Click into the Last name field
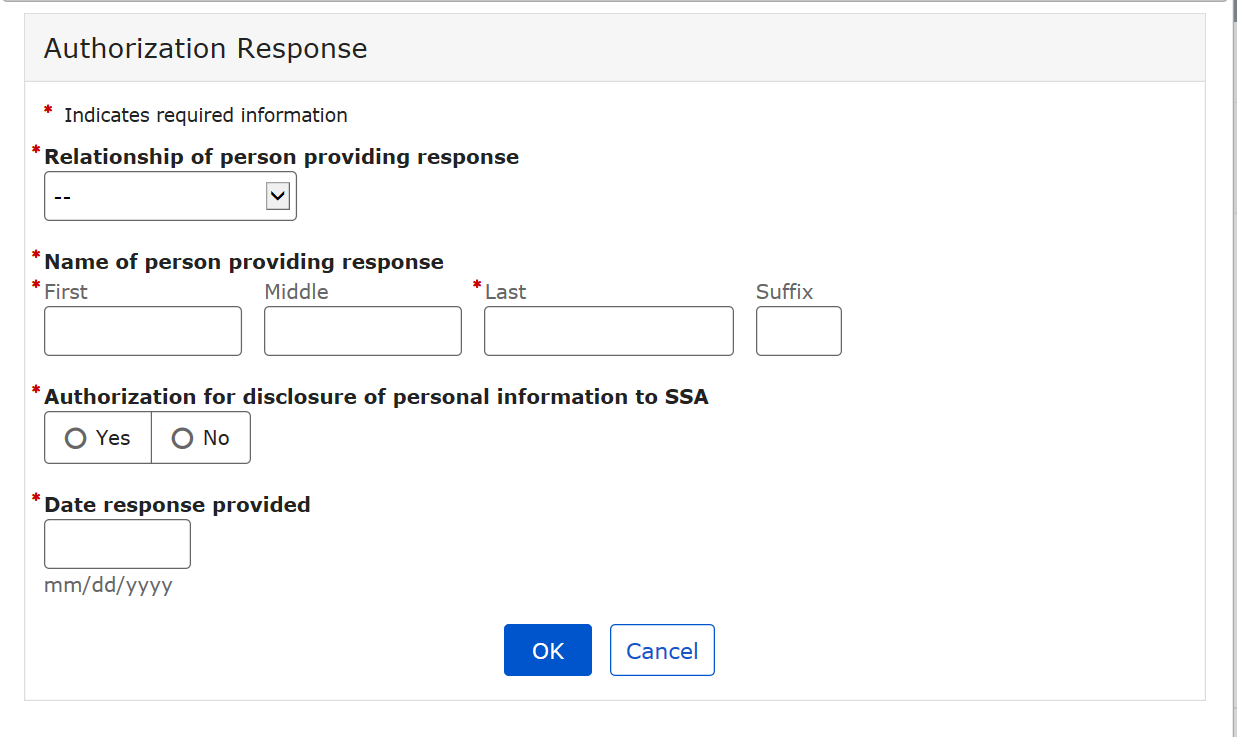The height and width of the screenshot is (737, 1237). [x=608, y=331]
